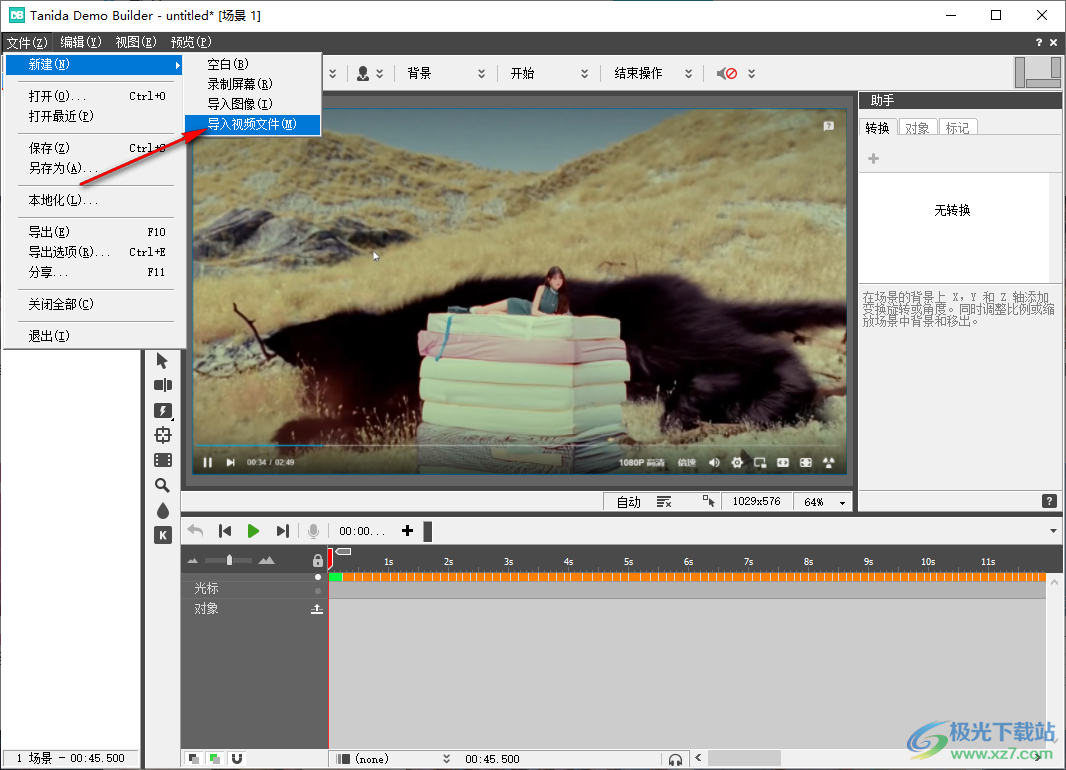Expand the user avatar dropdown chevron

379,73
